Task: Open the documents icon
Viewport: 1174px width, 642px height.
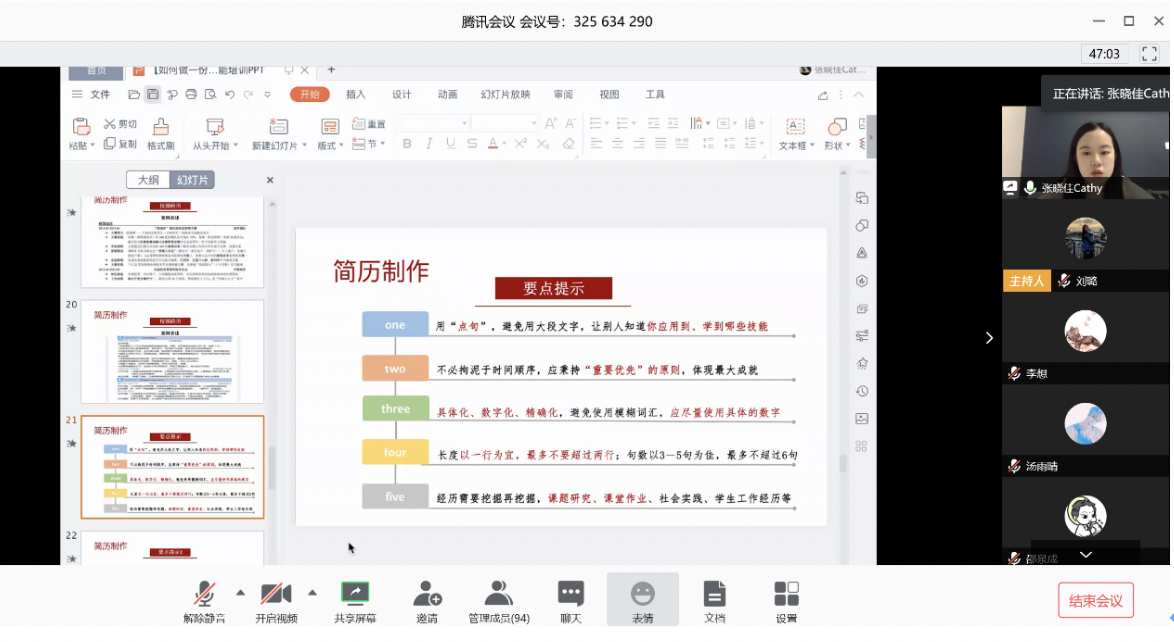Action: click(714, 594)
